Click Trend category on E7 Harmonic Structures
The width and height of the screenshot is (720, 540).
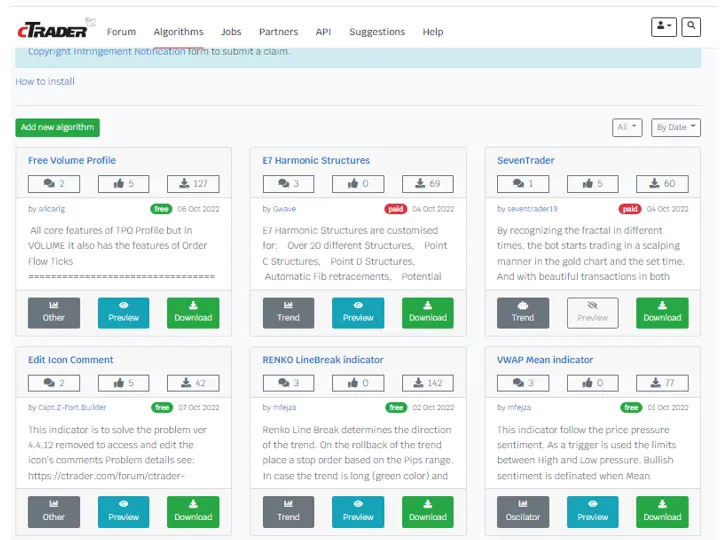coord(288,313)
